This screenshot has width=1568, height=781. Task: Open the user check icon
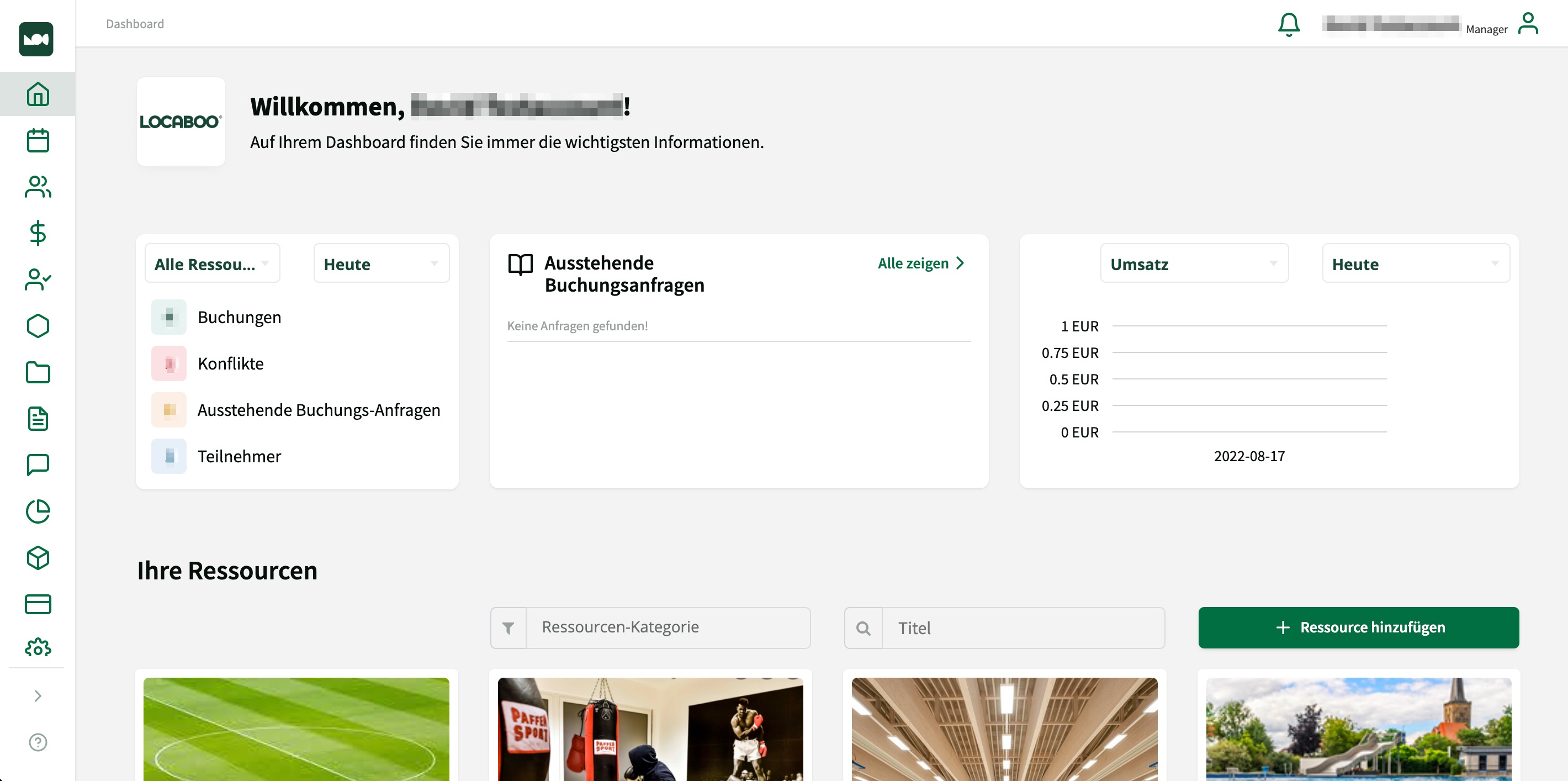tap(38, 279)
